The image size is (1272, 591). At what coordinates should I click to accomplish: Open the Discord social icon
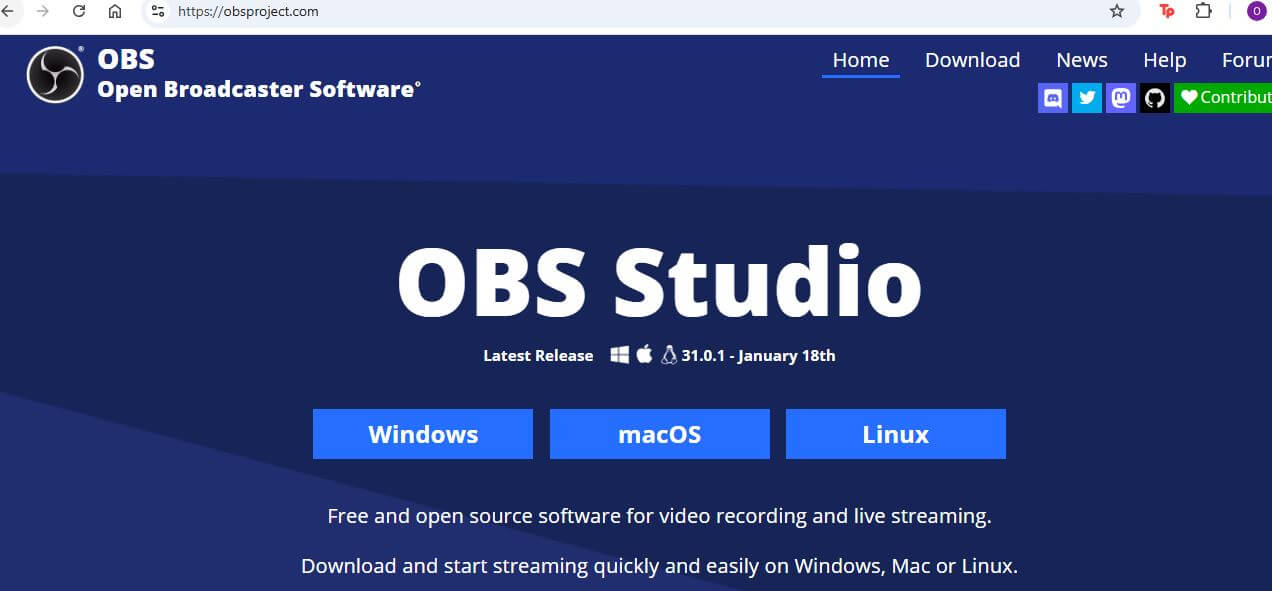coord(1052,97)
